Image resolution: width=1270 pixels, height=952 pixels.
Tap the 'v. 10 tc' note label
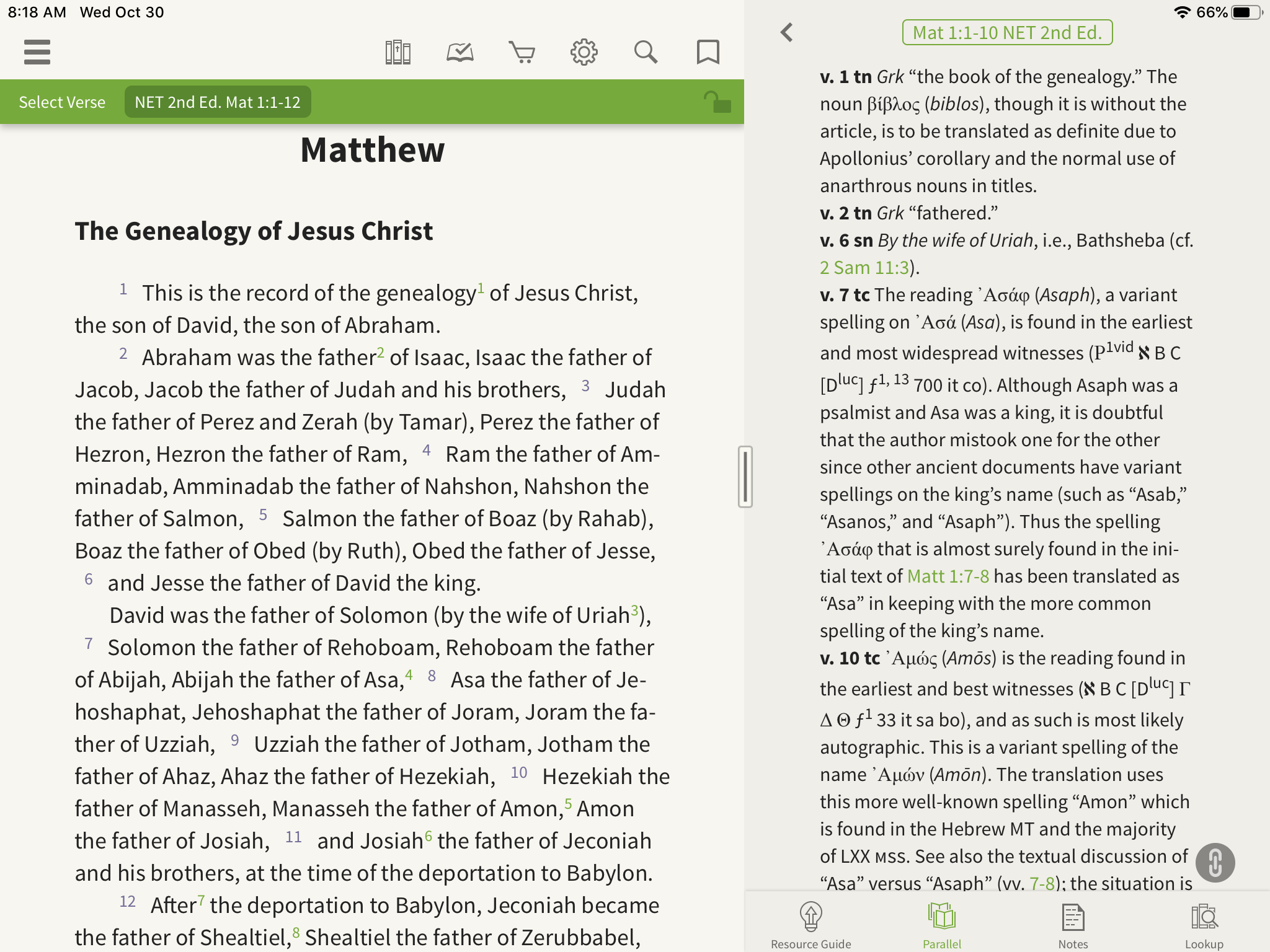tap(850, 658)
